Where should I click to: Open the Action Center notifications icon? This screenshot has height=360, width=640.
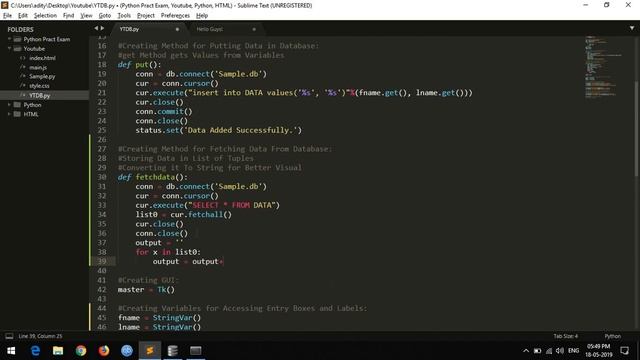click(x=624, y=351)
